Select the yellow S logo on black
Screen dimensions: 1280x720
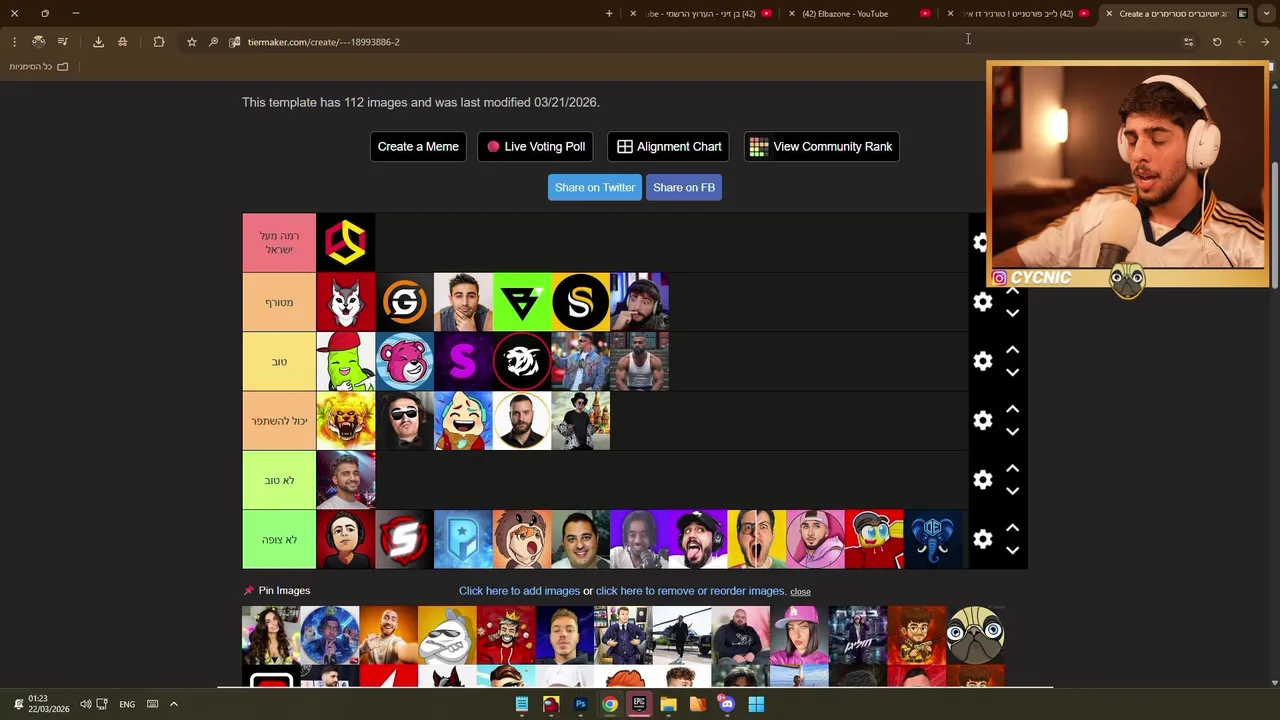[580, 302]
